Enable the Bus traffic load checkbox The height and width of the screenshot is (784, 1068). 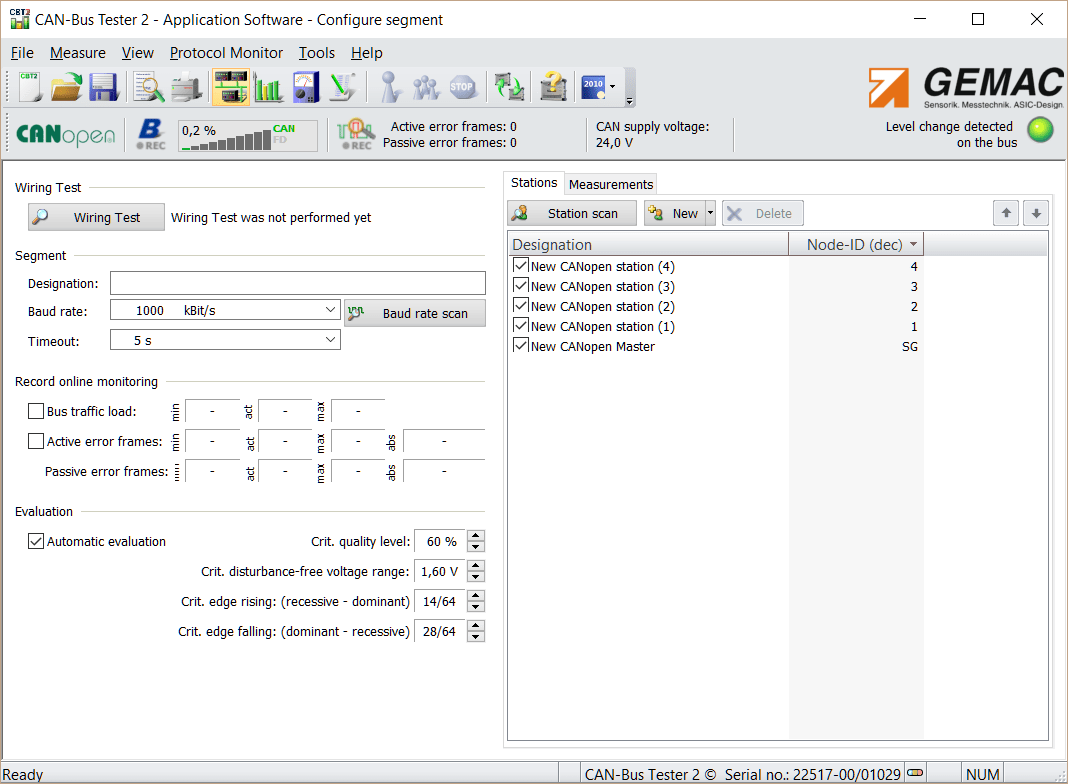coord(36,411)
